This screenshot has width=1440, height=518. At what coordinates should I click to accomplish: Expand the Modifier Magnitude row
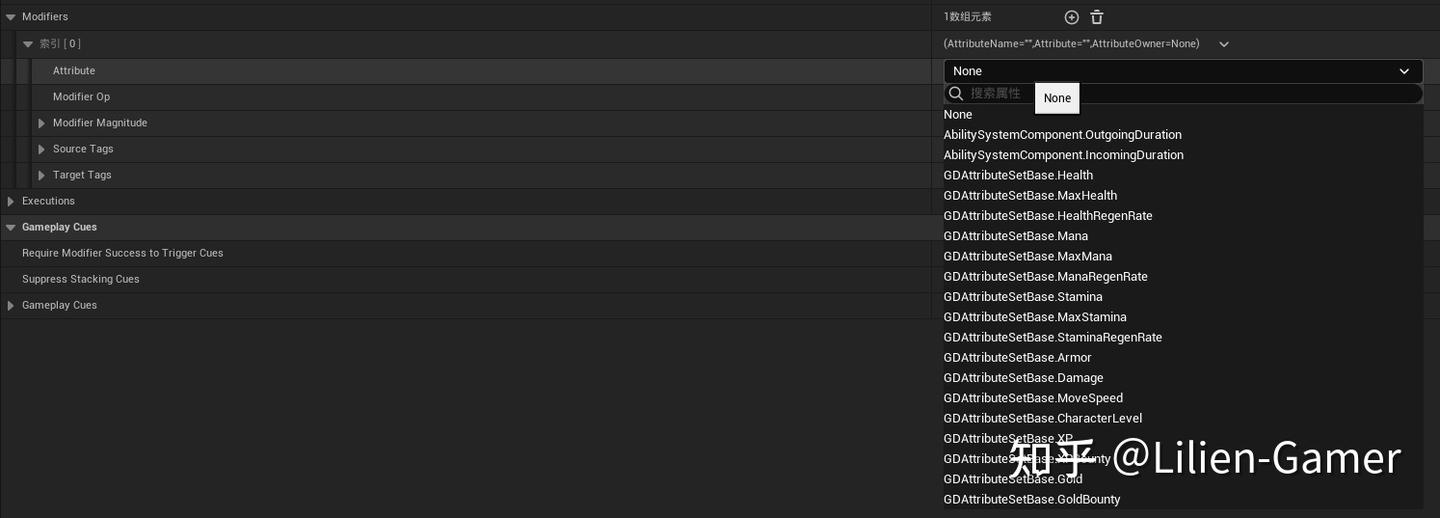coord(42,123)
